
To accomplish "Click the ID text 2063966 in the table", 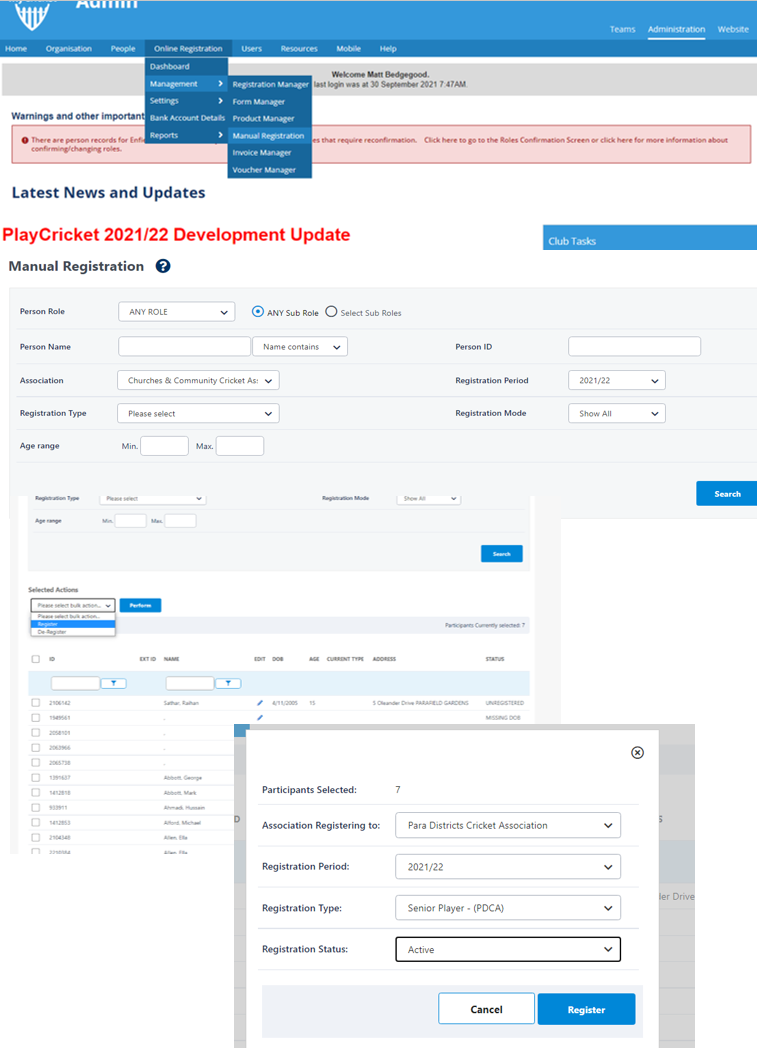I will coord(59,748).
